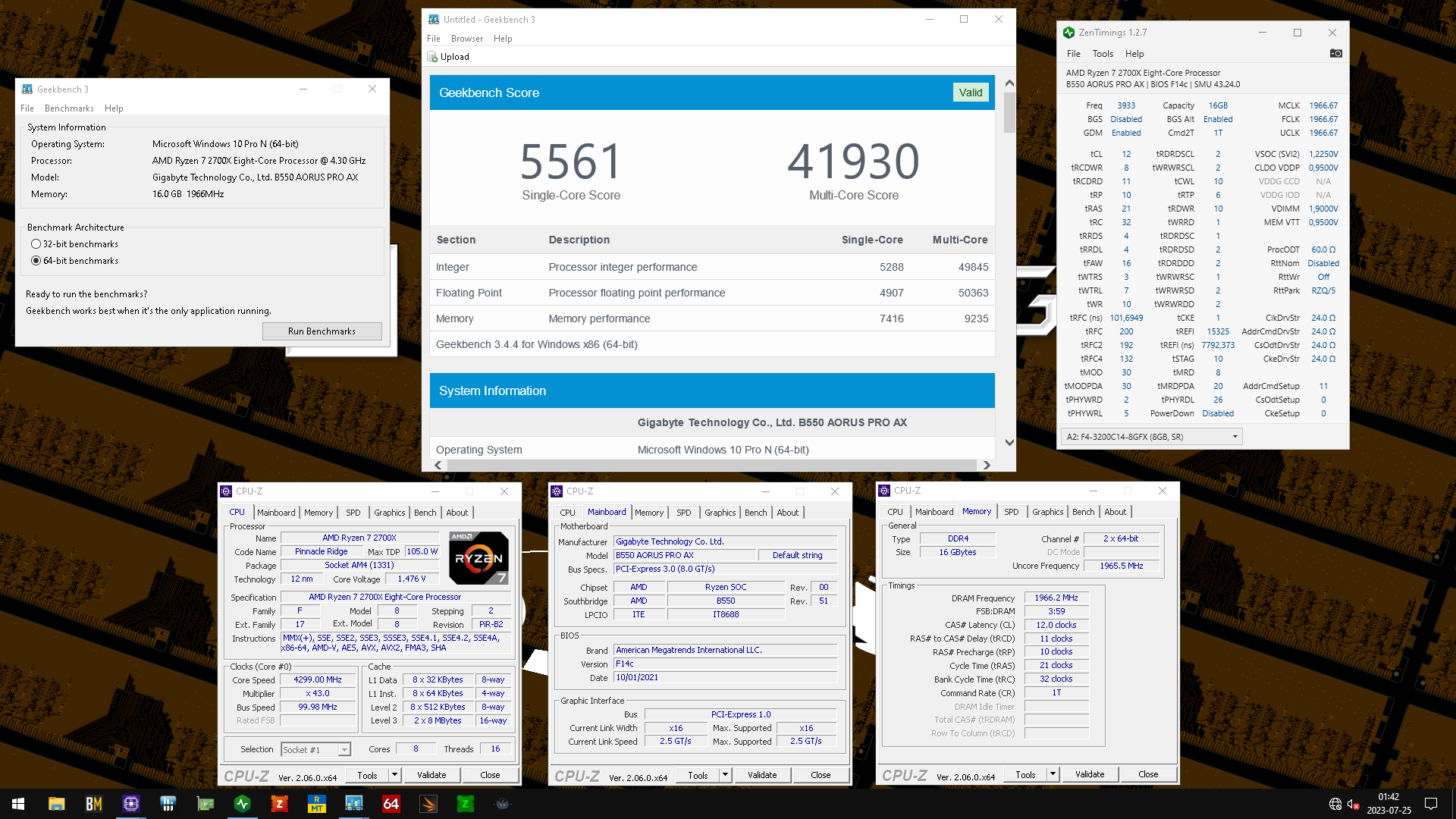
Task: Open the Socket #1 selection dropdown
Action: pos(315,750)
